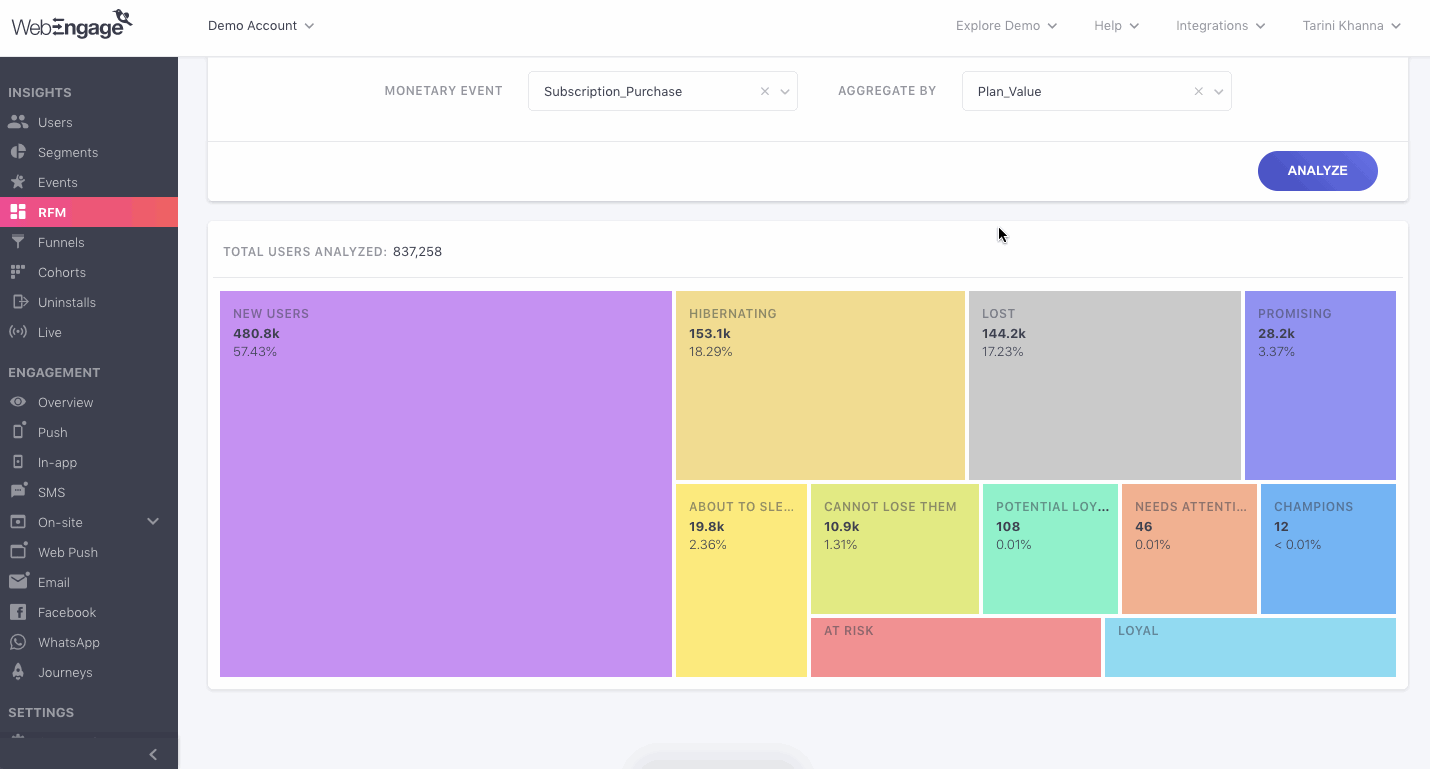Open Live analytics view
Image resolution: width=1430 pixels, height=769 pixels.
(50, 332)
